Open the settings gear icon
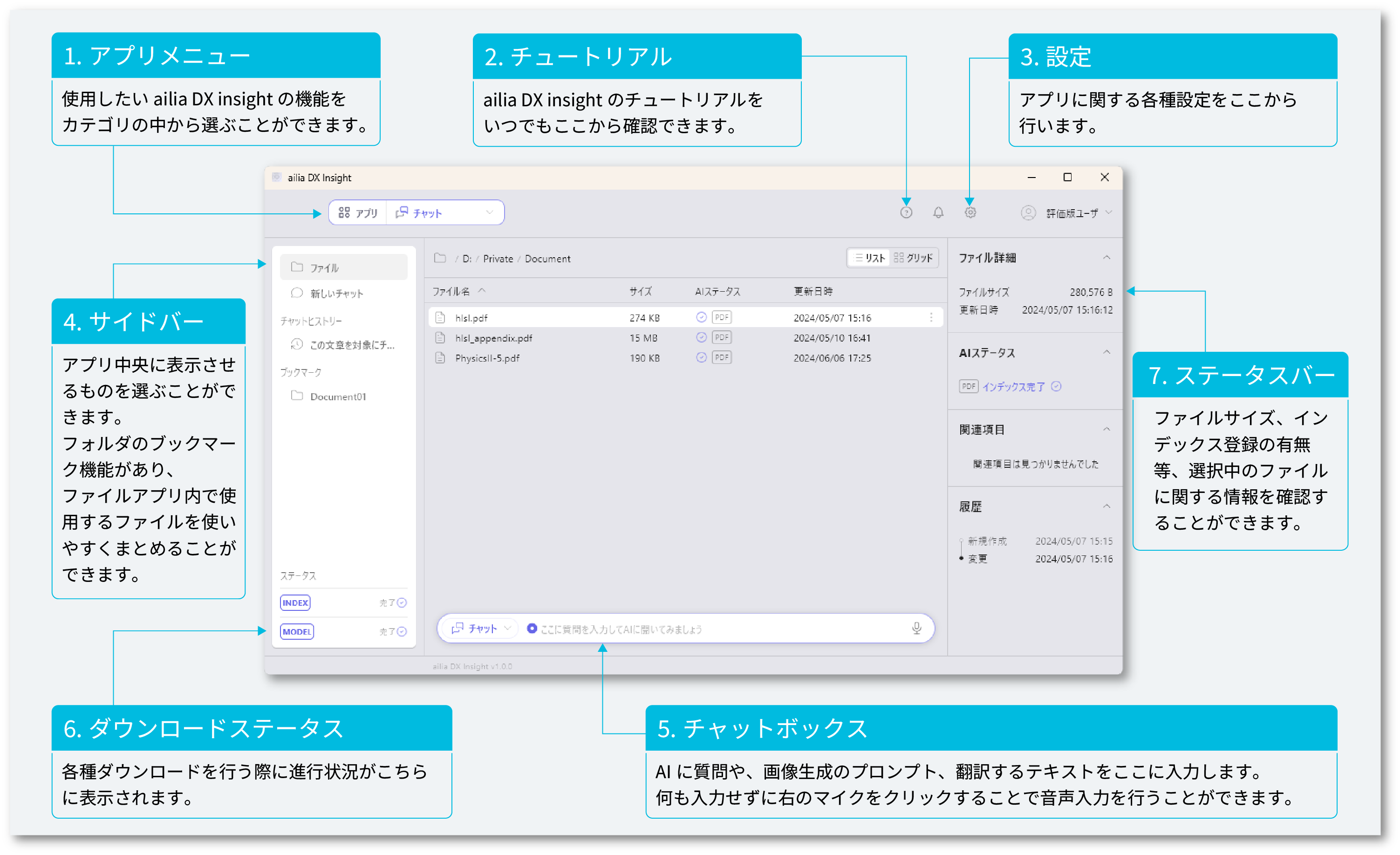This screenshot has width=1400, height=855. [970, 212]
